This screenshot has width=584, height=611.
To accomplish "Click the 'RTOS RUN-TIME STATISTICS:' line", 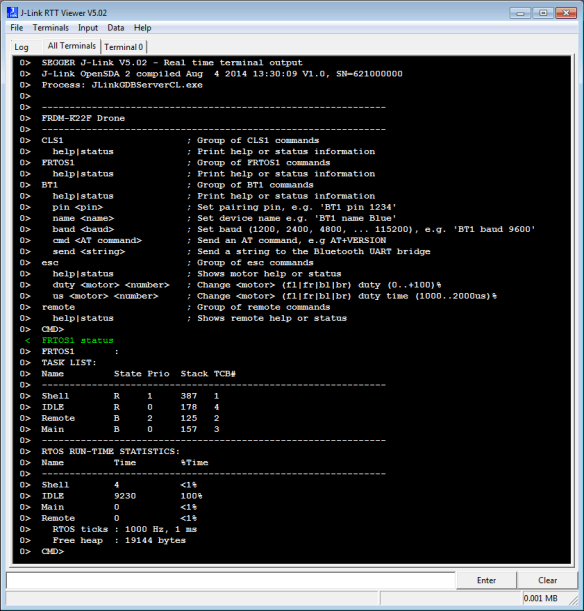I will click(x=111, y=452).
